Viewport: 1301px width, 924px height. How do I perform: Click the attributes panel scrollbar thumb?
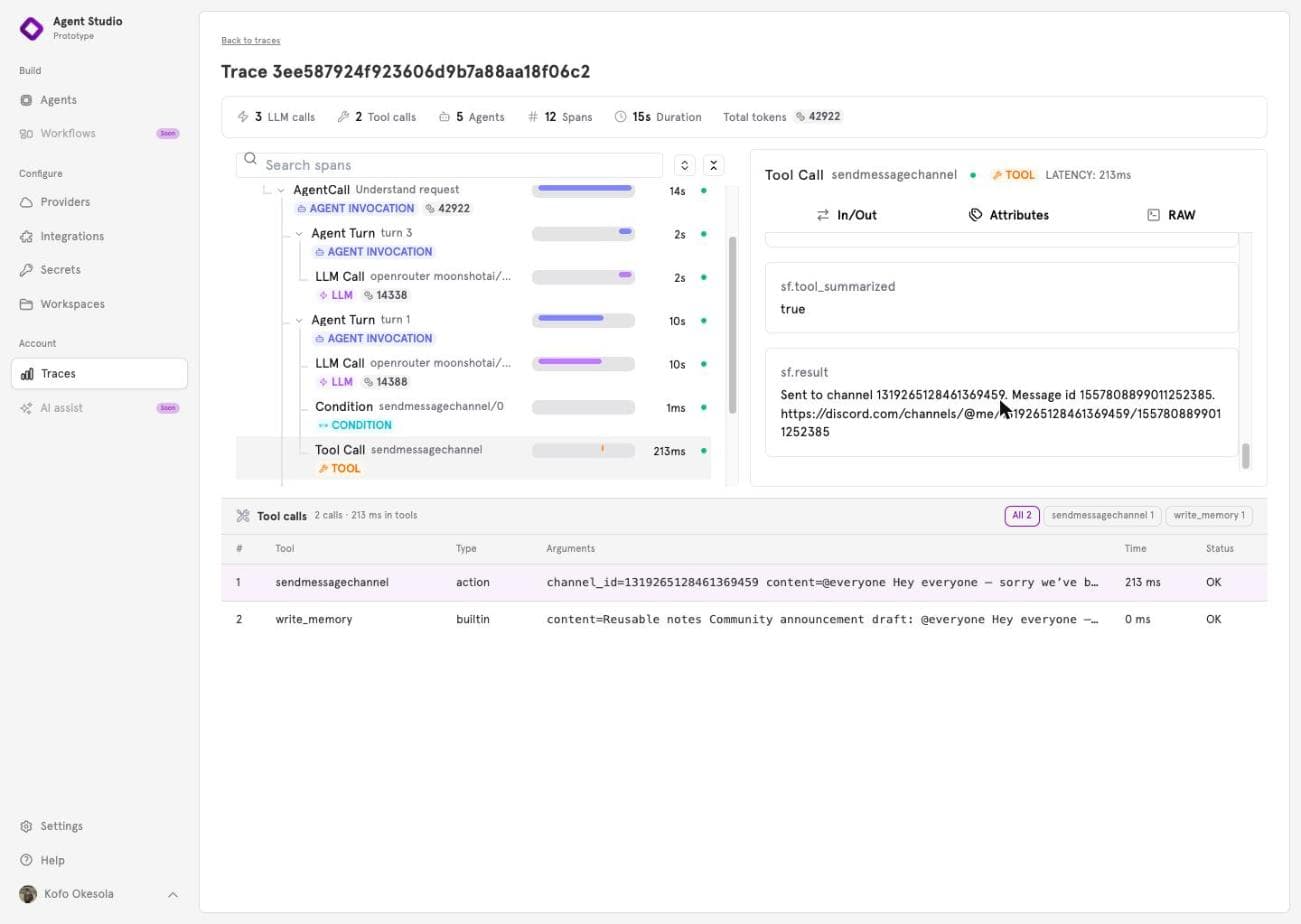click(x=1245, y=456)
